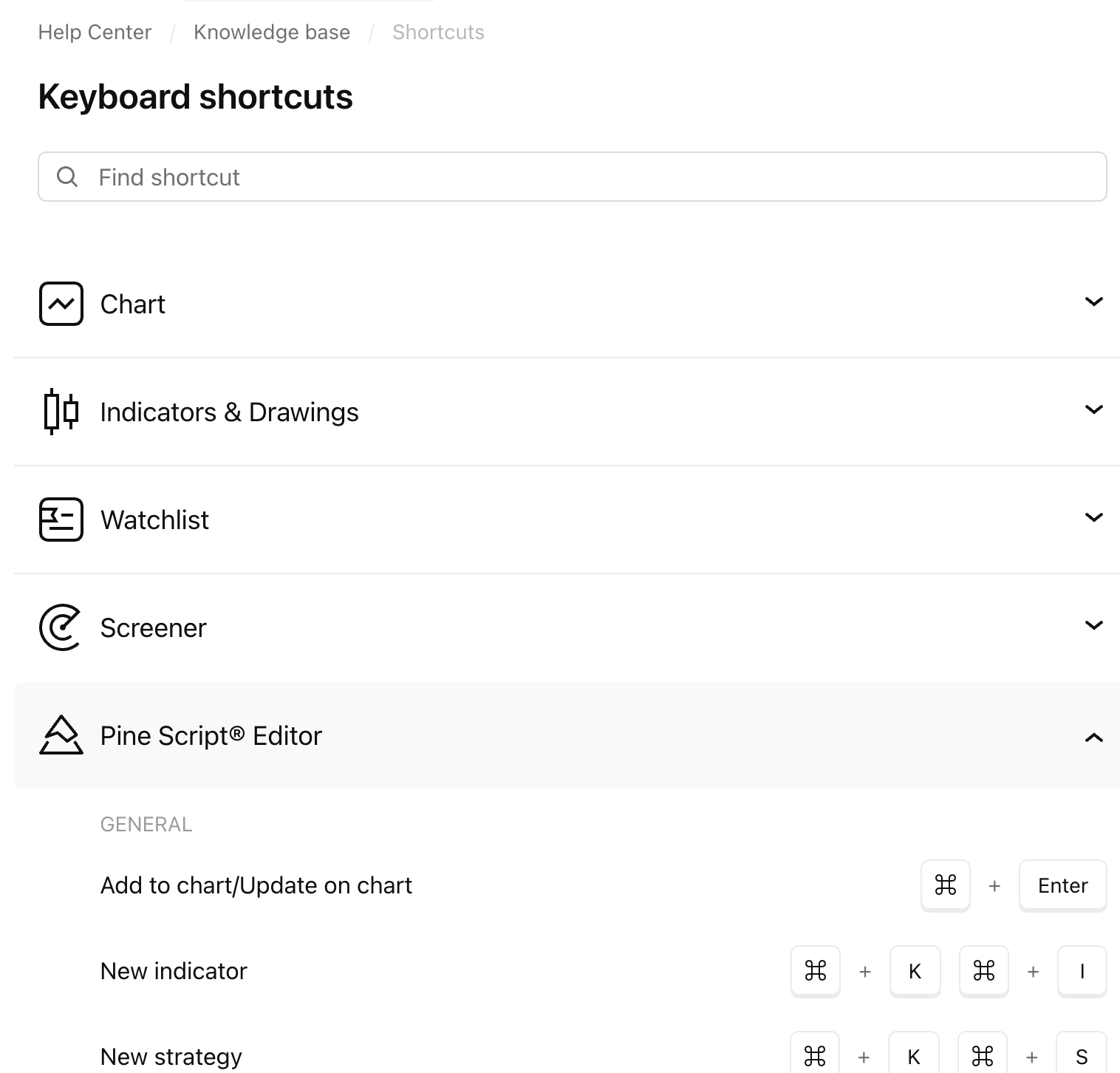
Task: Click the magnifier icon in search box
Action: tap(67, 177)
